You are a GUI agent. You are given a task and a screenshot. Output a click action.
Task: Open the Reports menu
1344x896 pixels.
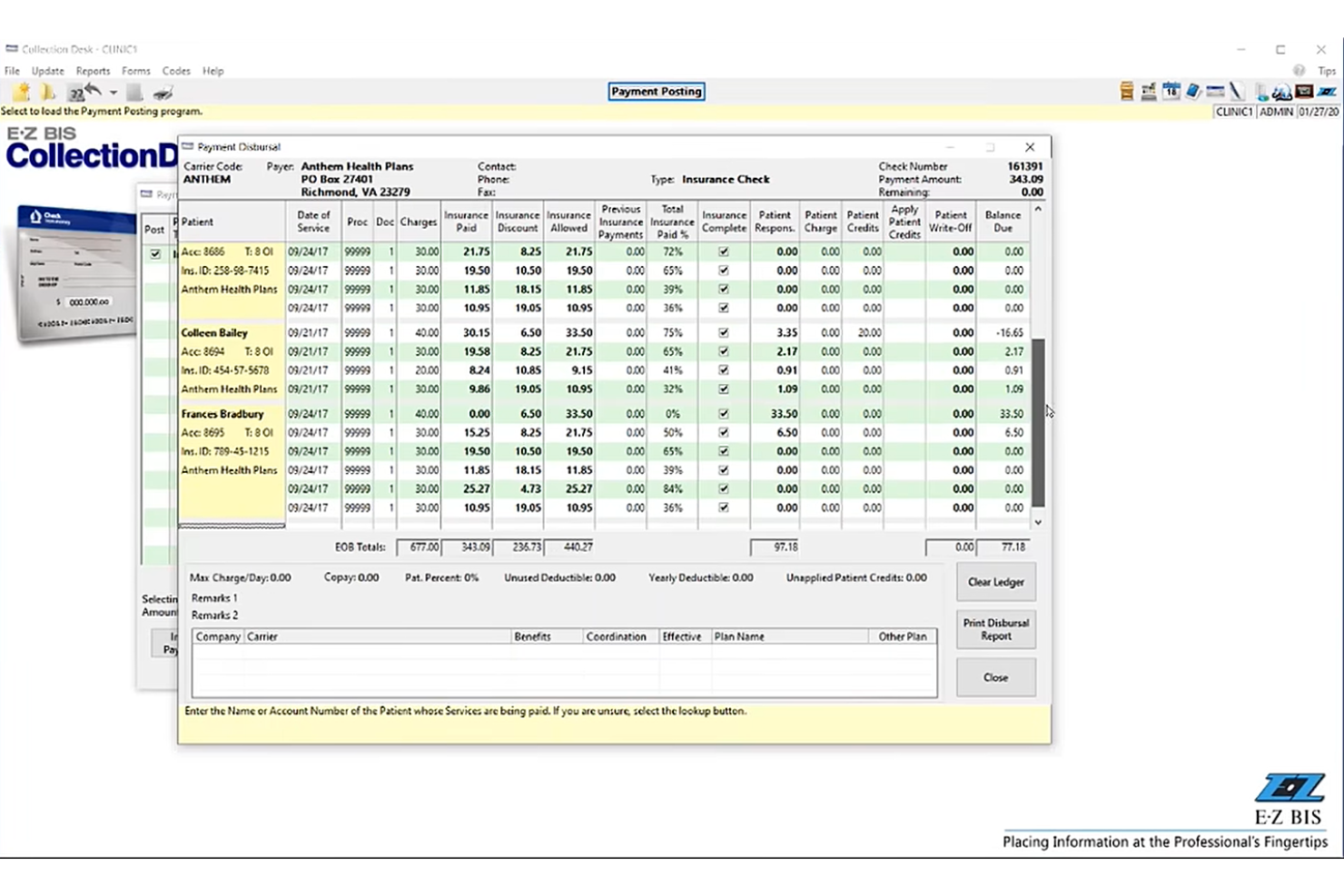(x=93, y=70)
